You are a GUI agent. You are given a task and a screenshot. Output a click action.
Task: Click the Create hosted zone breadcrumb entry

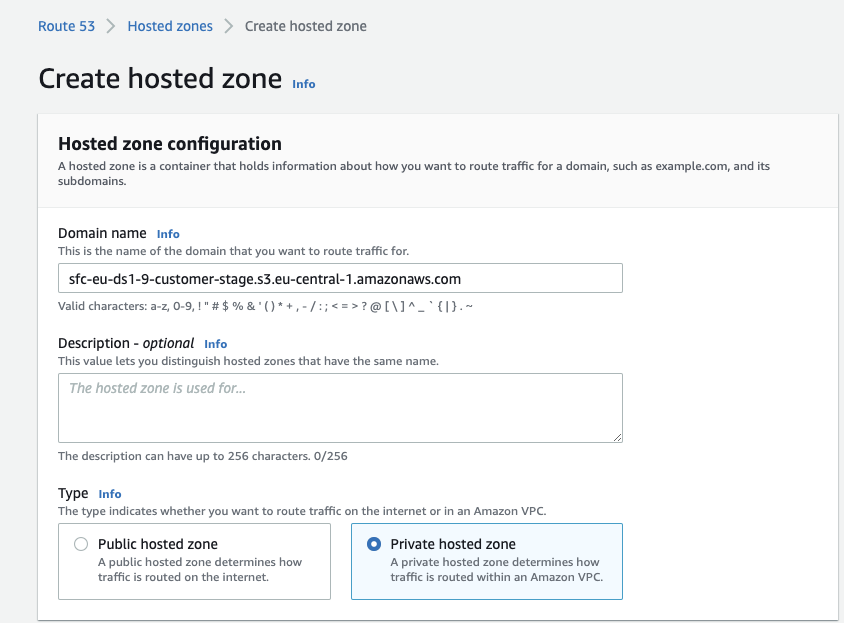click(305, 26)
